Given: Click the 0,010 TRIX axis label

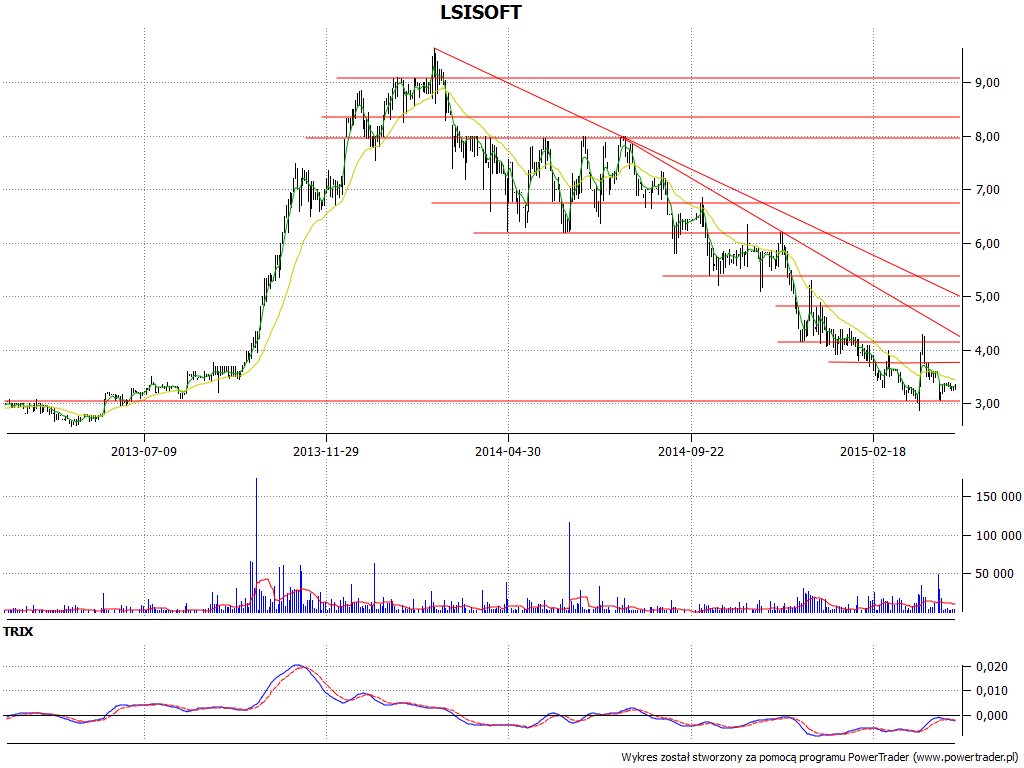Looking at the screenshot, I should pyautogui.click(x=991, y=691).
